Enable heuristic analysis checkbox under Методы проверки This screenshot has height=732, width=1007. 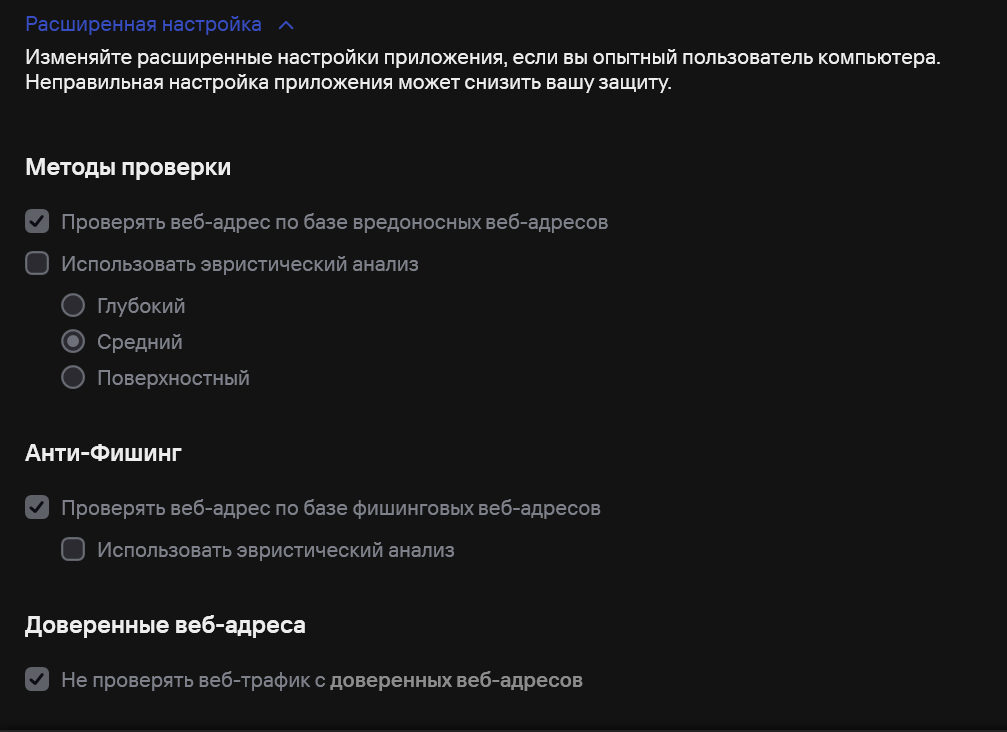pyautogui.click(x=37, y=263)
